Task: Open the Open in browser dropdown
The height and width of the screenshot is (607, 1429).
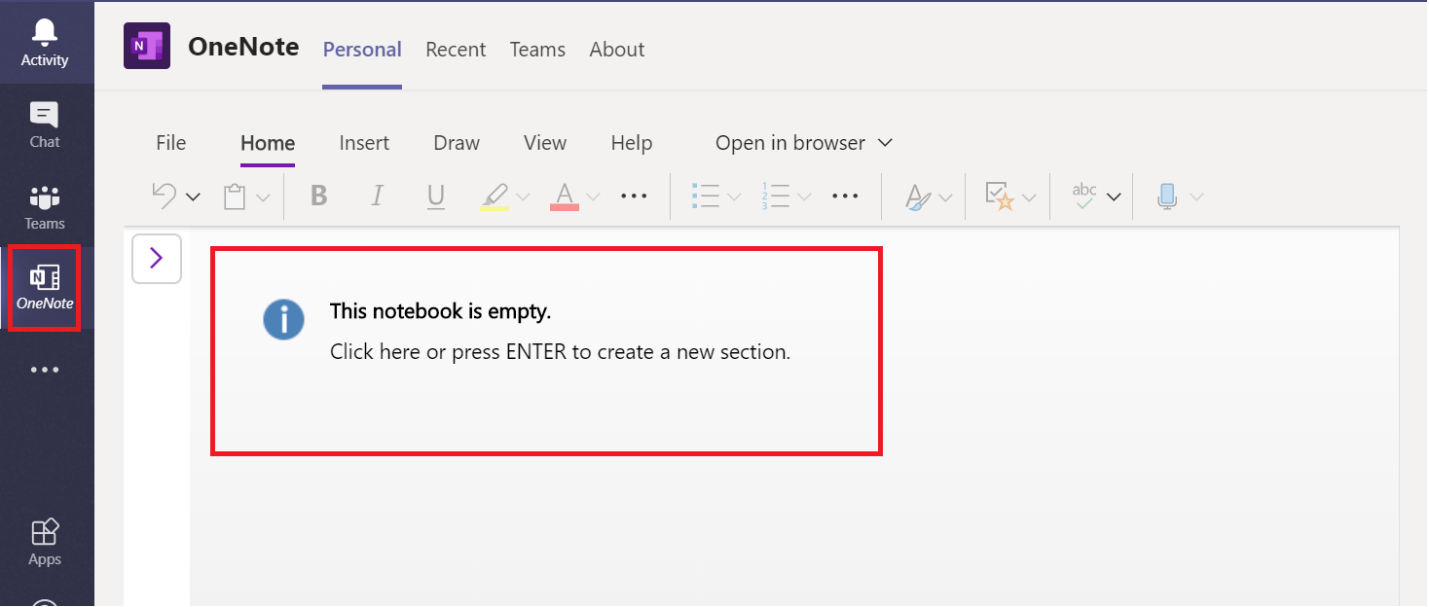Action: [804, 143]
